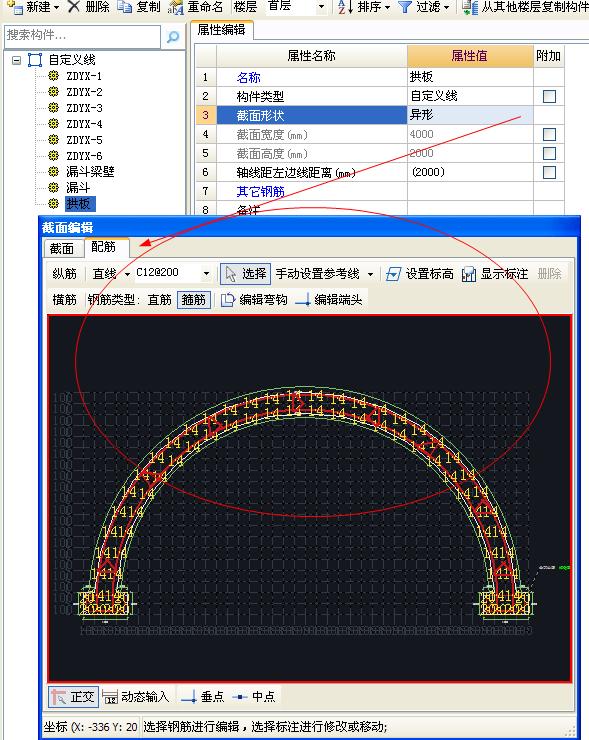
Task: Click the 排序 sort A-Z icon
Action: coord(345,7)
